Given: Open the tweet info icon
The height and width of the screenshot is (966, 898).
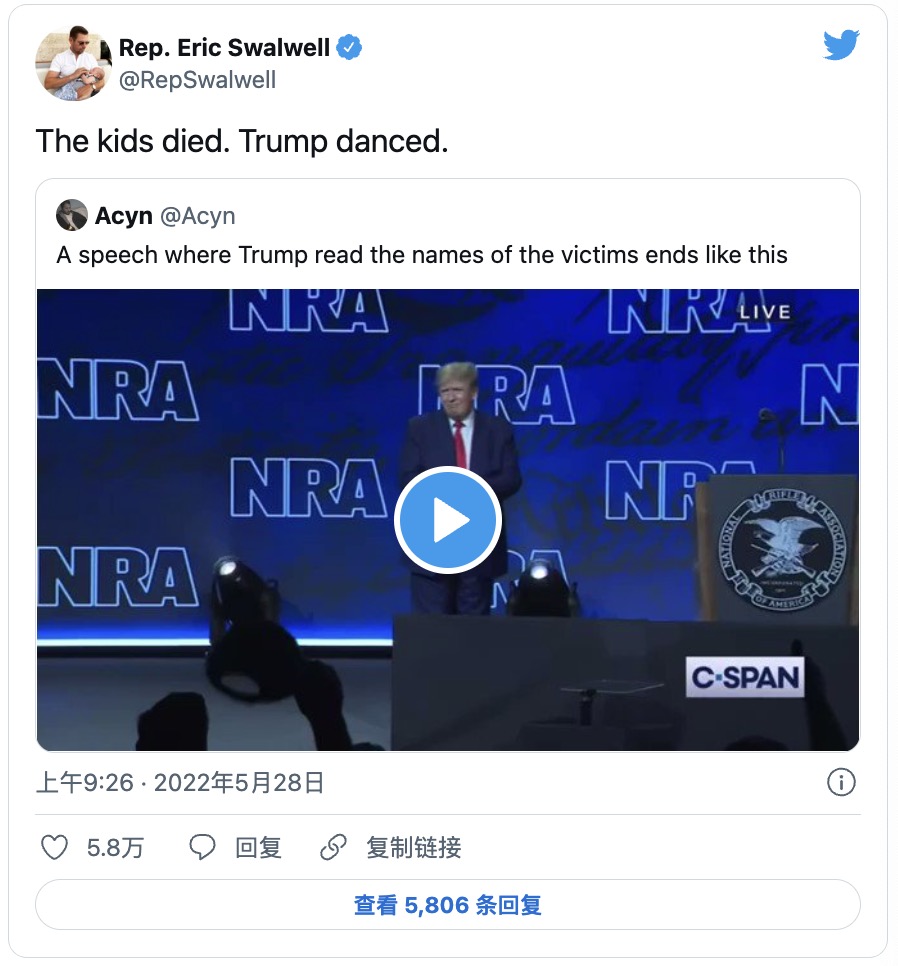Looking at the screenshot, I should point(841,782).
